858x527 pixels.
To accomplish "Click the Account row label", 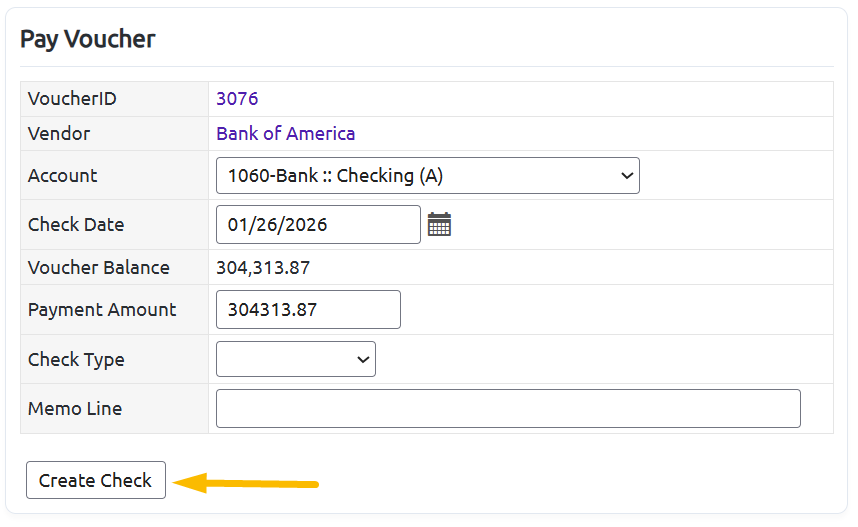I will click(62, 176).
